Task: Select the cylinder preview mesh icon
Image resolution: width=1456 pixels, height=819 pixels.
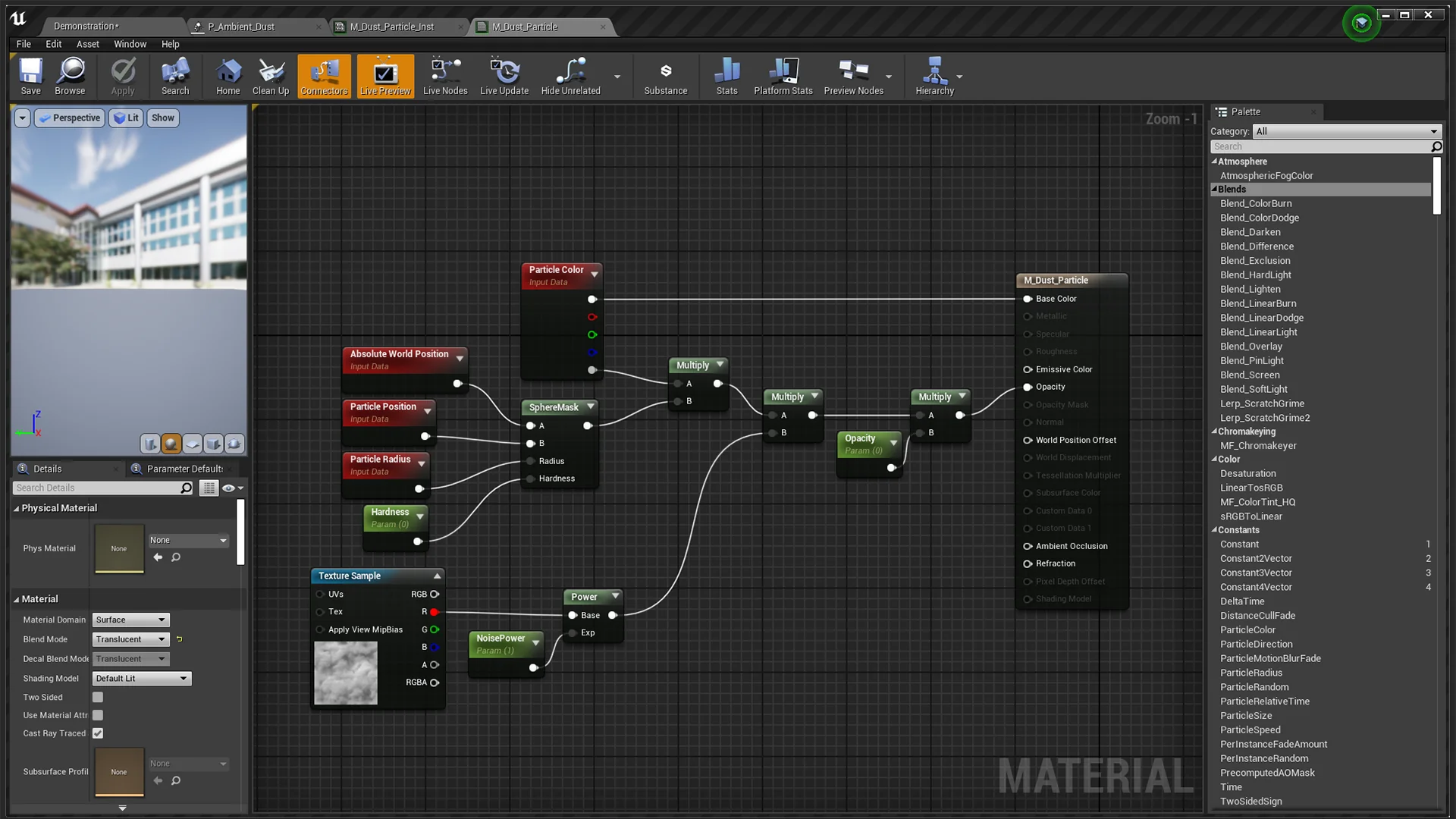Action: (x=150, y=444)
